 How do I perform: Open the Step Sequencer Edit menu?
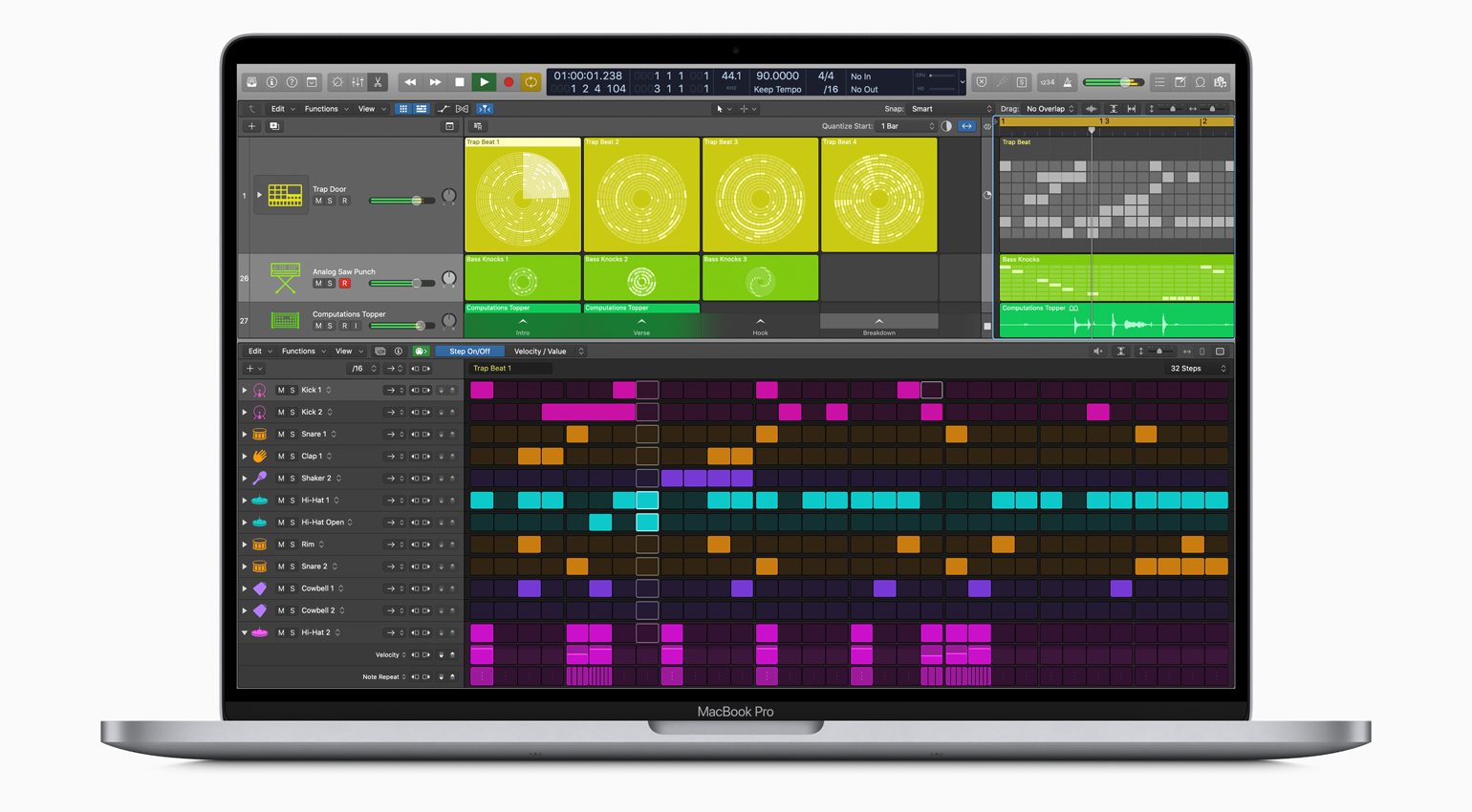tap(259, 352)
